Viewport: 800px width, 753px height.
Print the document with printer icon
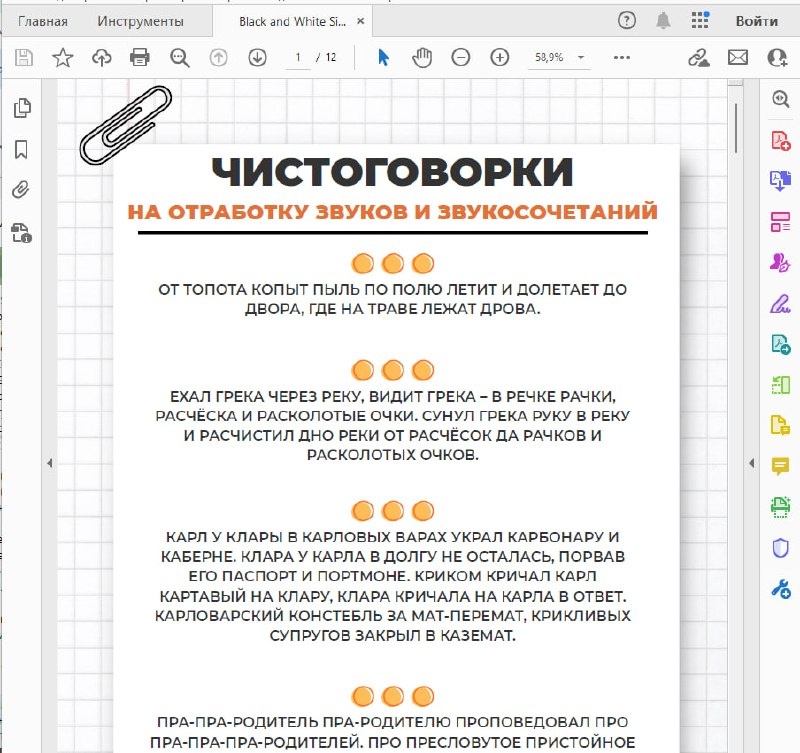[140, 57]
